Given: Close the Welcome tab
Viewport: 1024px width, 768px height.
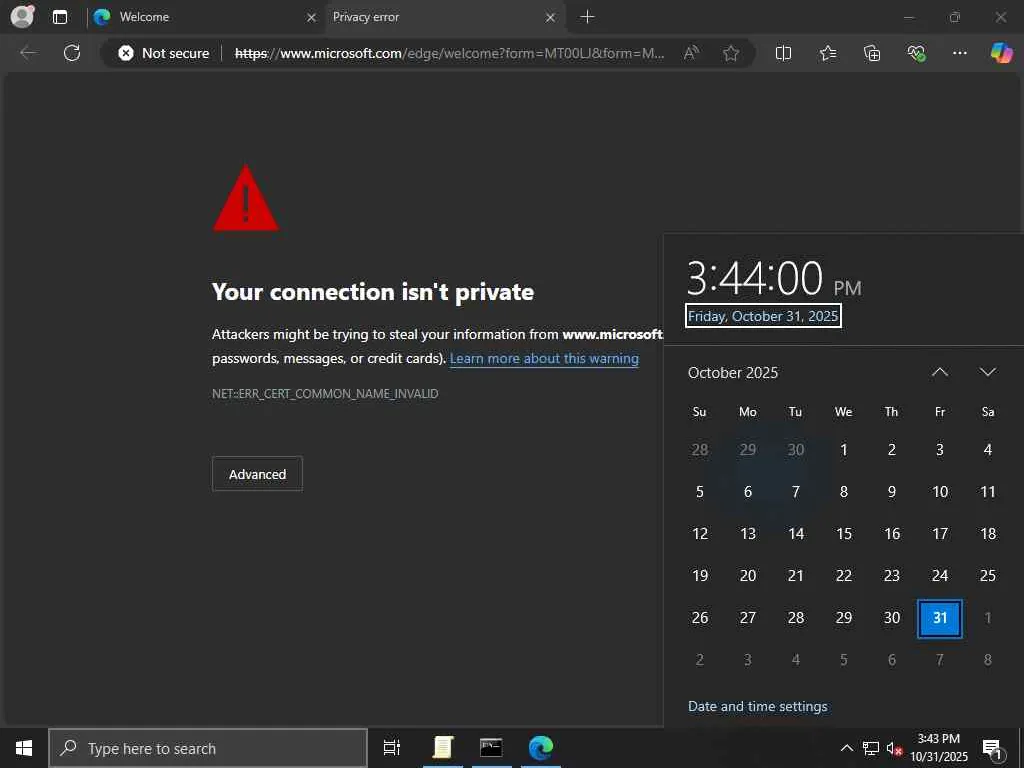Looking at the screenshot, I should [312, 18].
